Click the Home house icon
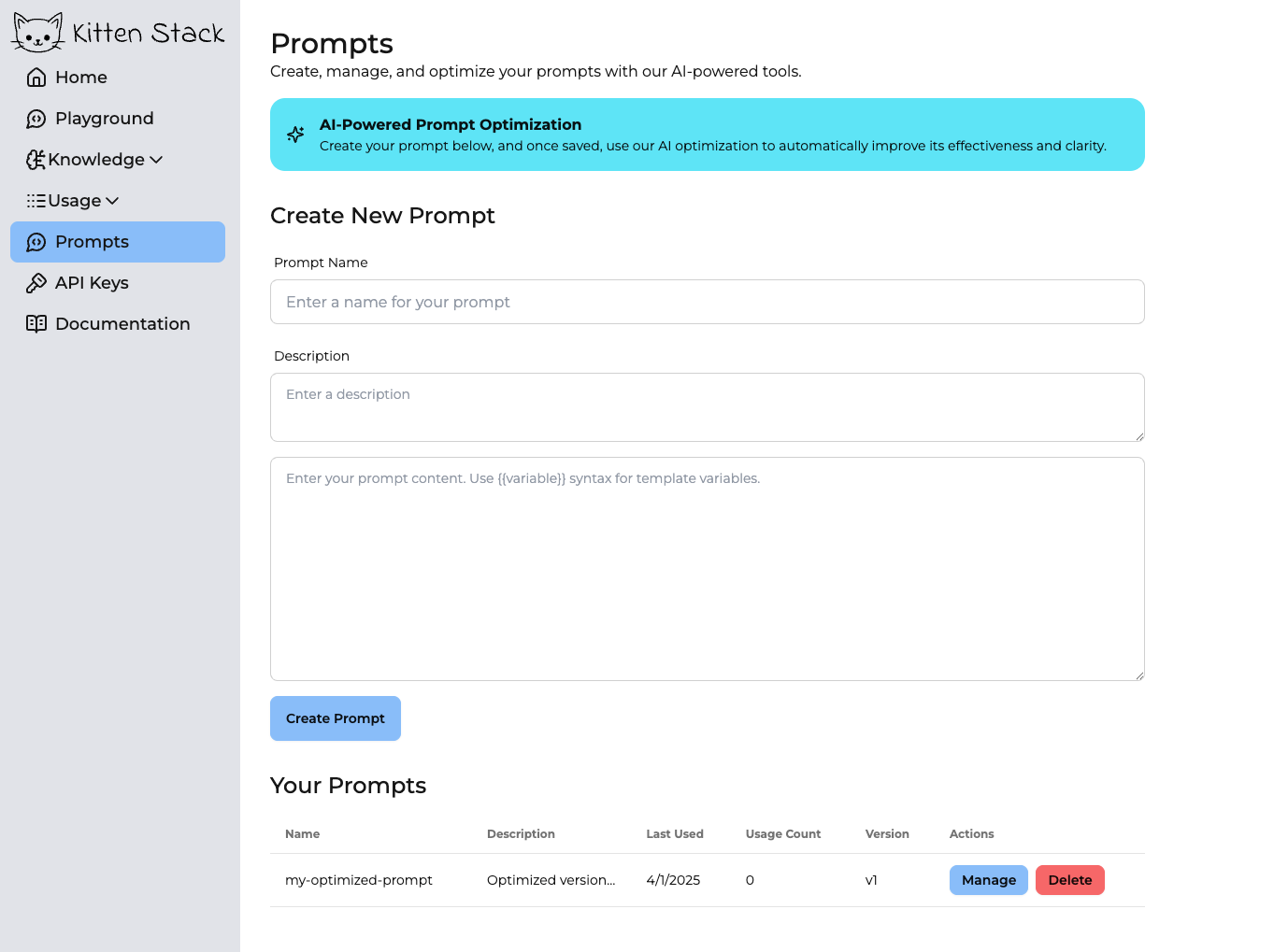1274x952 pixels. 36,78
